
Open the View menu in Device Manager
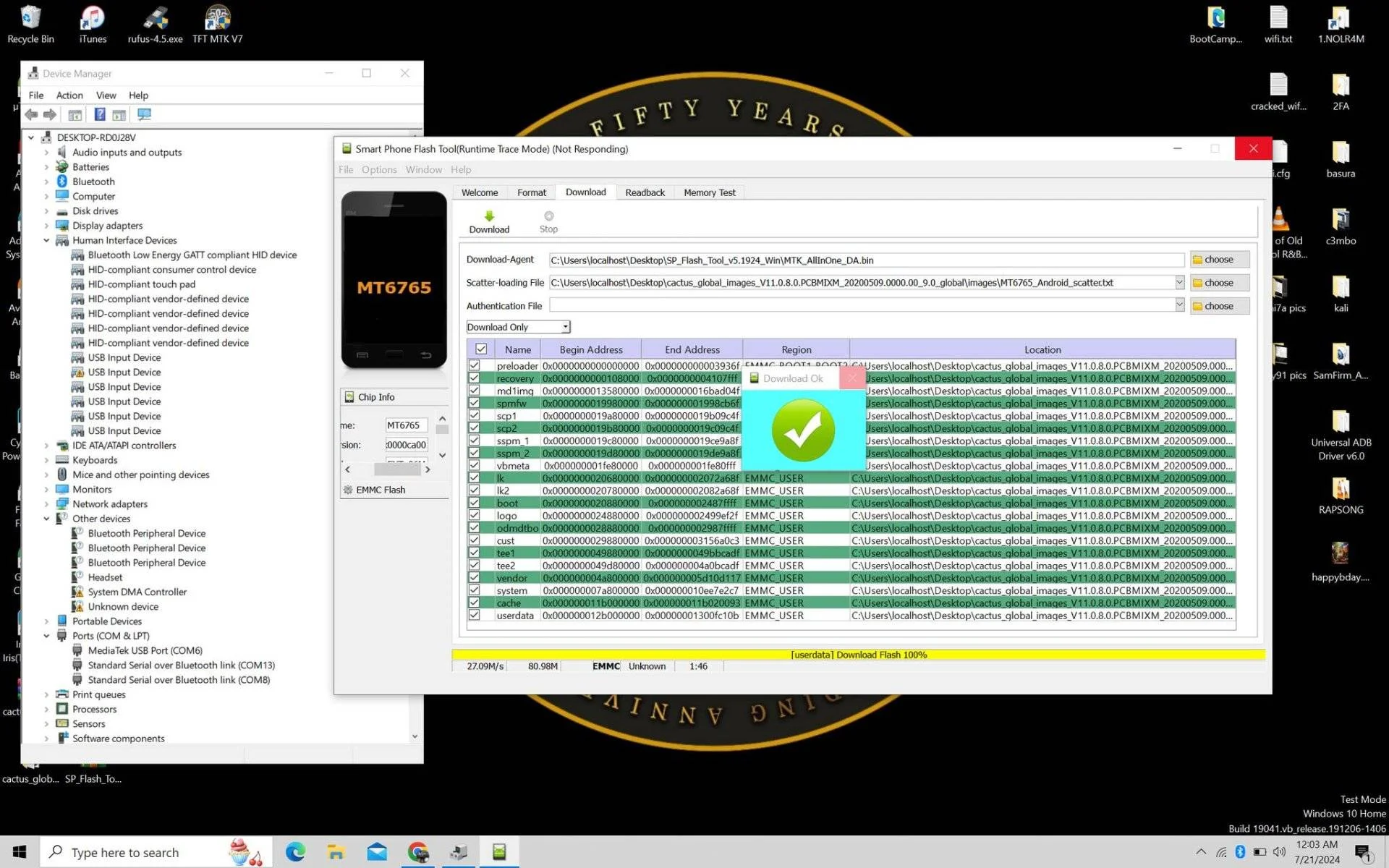point(106,95)
